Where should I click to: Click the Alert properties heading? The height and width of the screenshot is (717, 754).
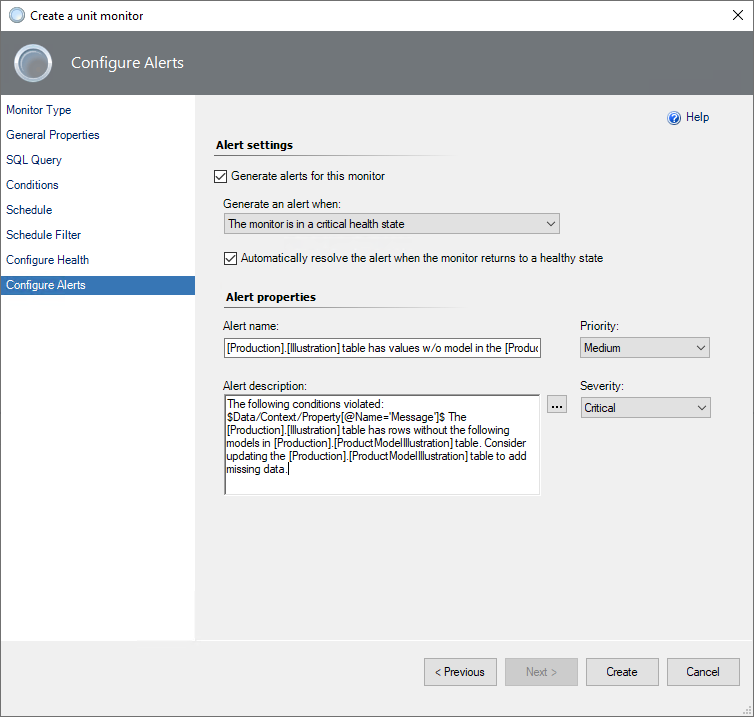tap(271, 297)
